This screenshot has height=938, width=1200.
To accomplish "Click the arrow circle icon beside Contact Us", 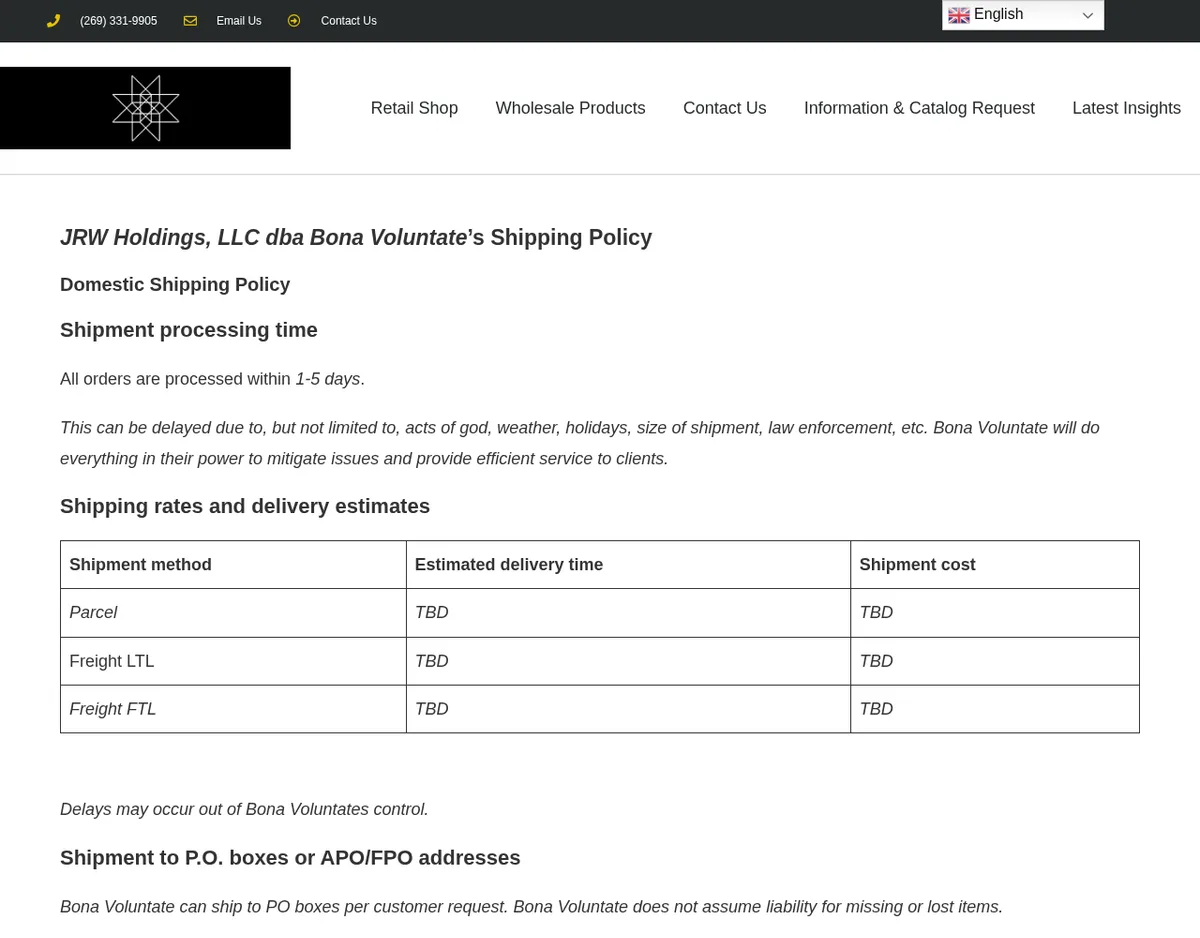I will tap(294, 21).
